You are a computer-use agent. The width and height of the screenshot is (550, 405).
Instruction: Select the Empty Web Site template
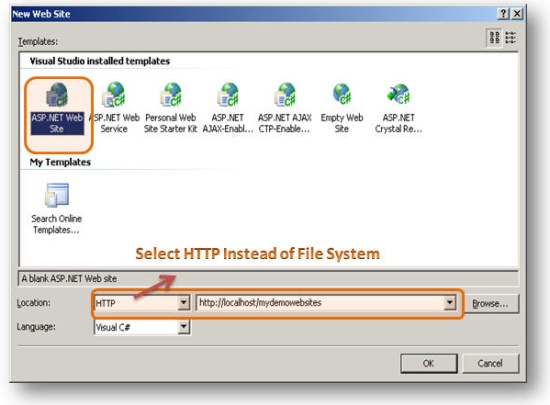pos(342,108)
